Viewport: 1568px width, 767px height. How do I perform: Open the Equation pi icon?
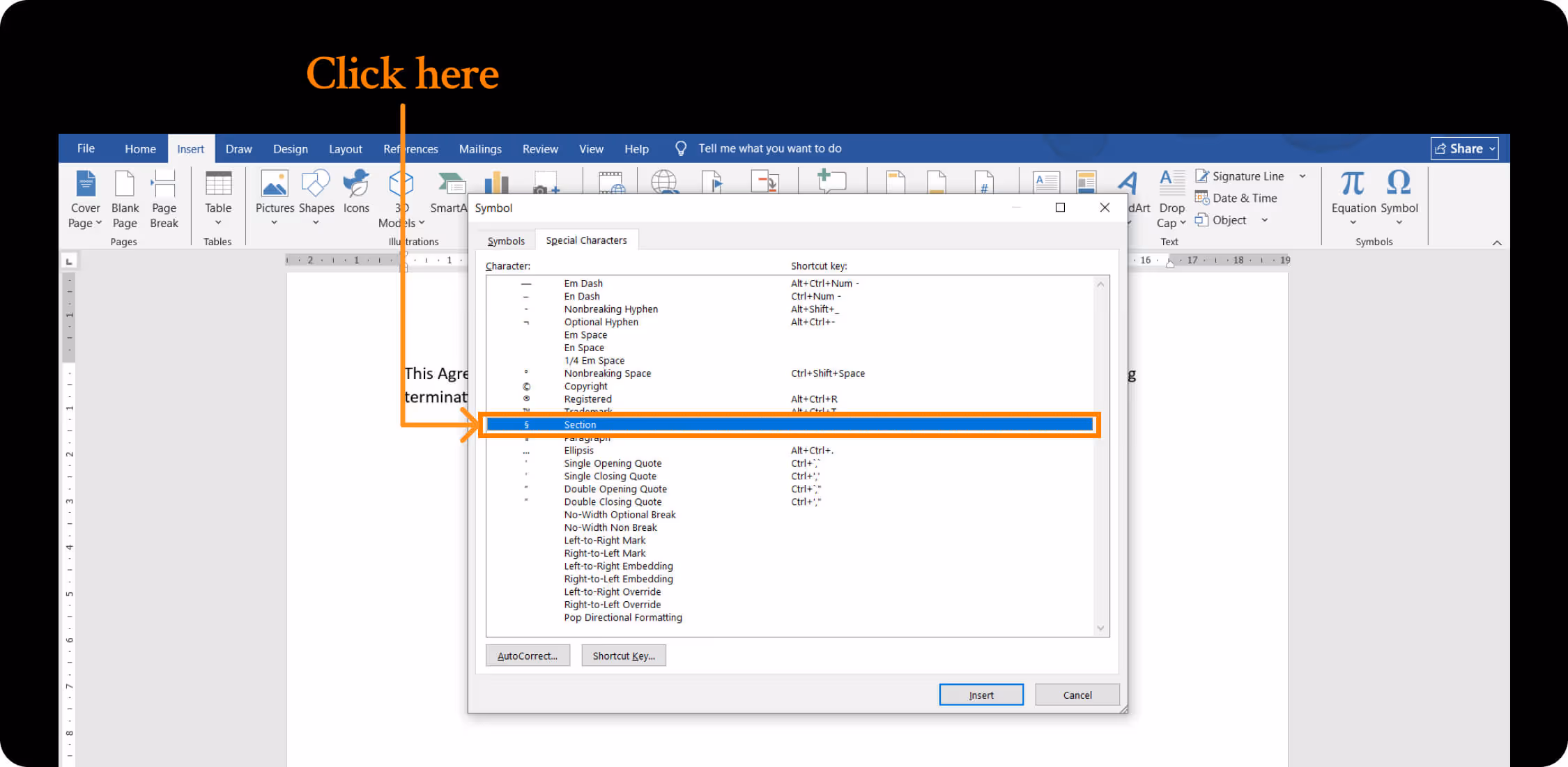click(x=1353, y=185)
